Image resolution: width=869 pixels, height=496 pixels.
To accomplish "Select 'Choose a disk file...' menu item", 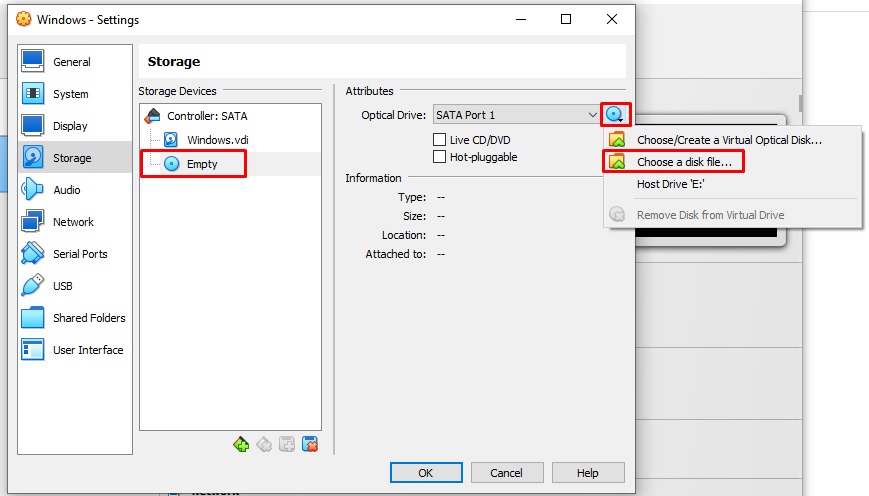I will [732, 162].
